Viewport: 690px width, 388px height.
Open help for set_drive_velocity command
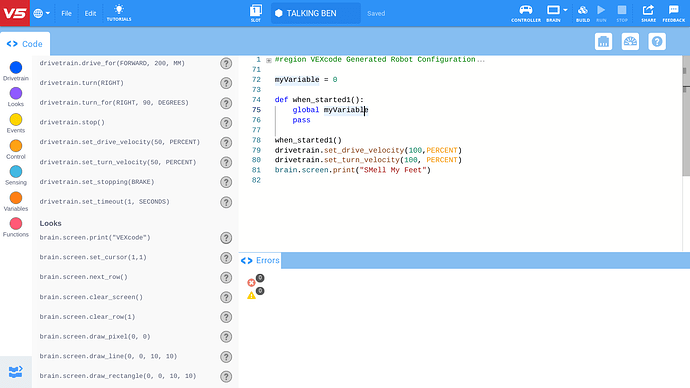[226, 143]
